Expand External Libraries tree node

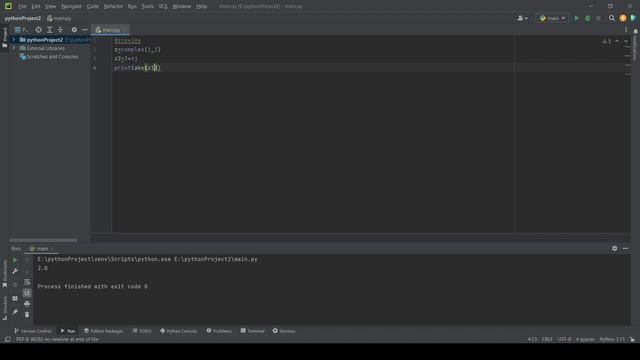[13, 48]
